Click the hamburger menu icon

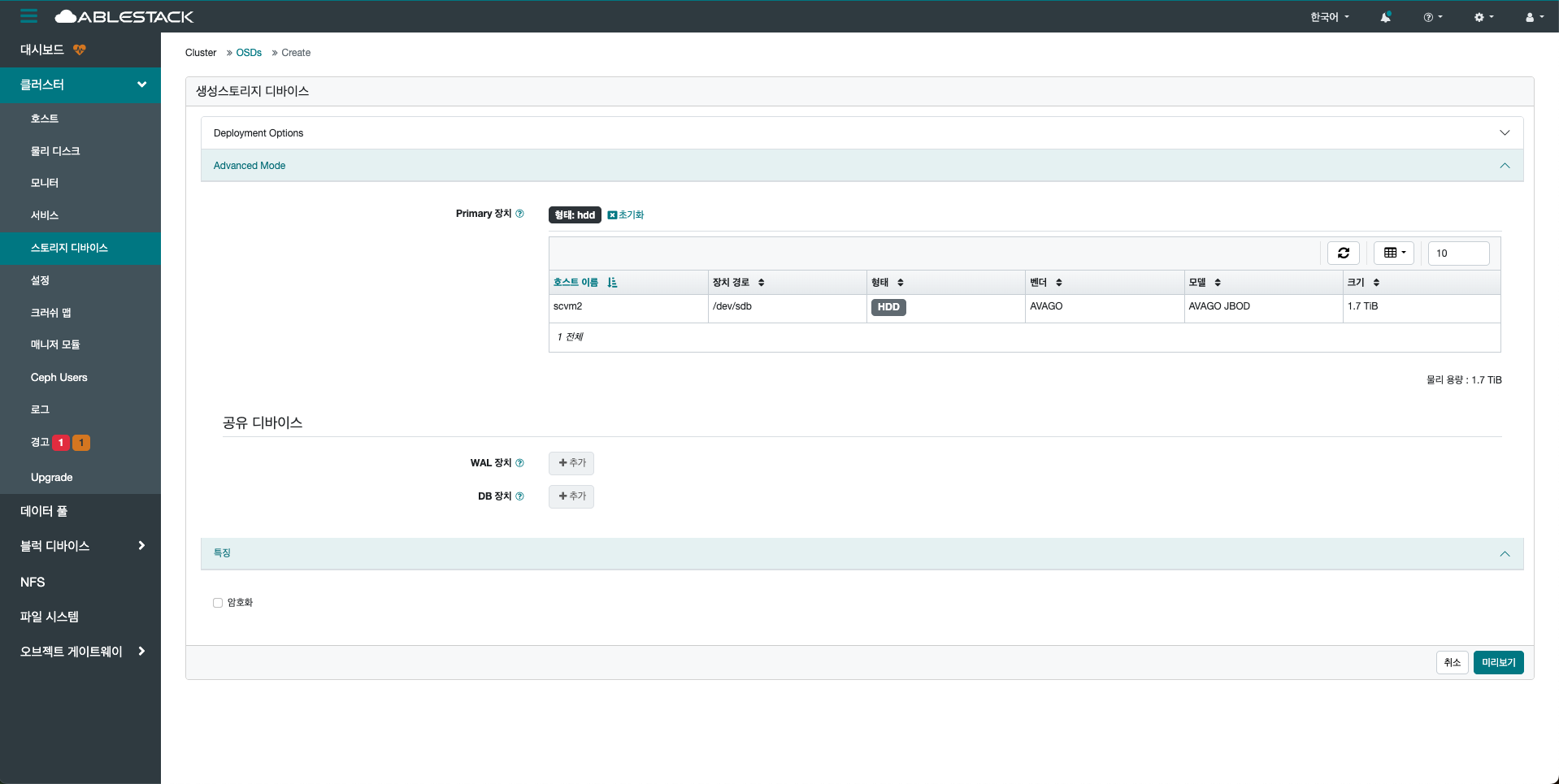point(29,16)
